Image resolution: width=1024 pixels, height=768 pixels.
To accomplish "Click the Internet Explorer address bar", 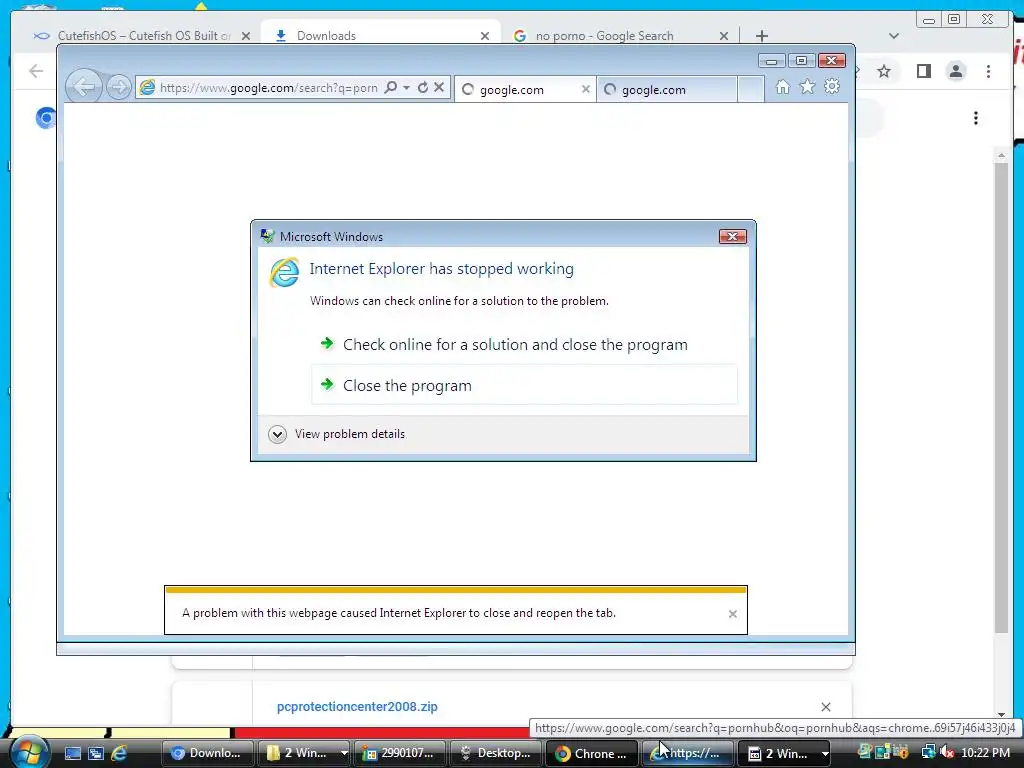I will click(268, 88).
